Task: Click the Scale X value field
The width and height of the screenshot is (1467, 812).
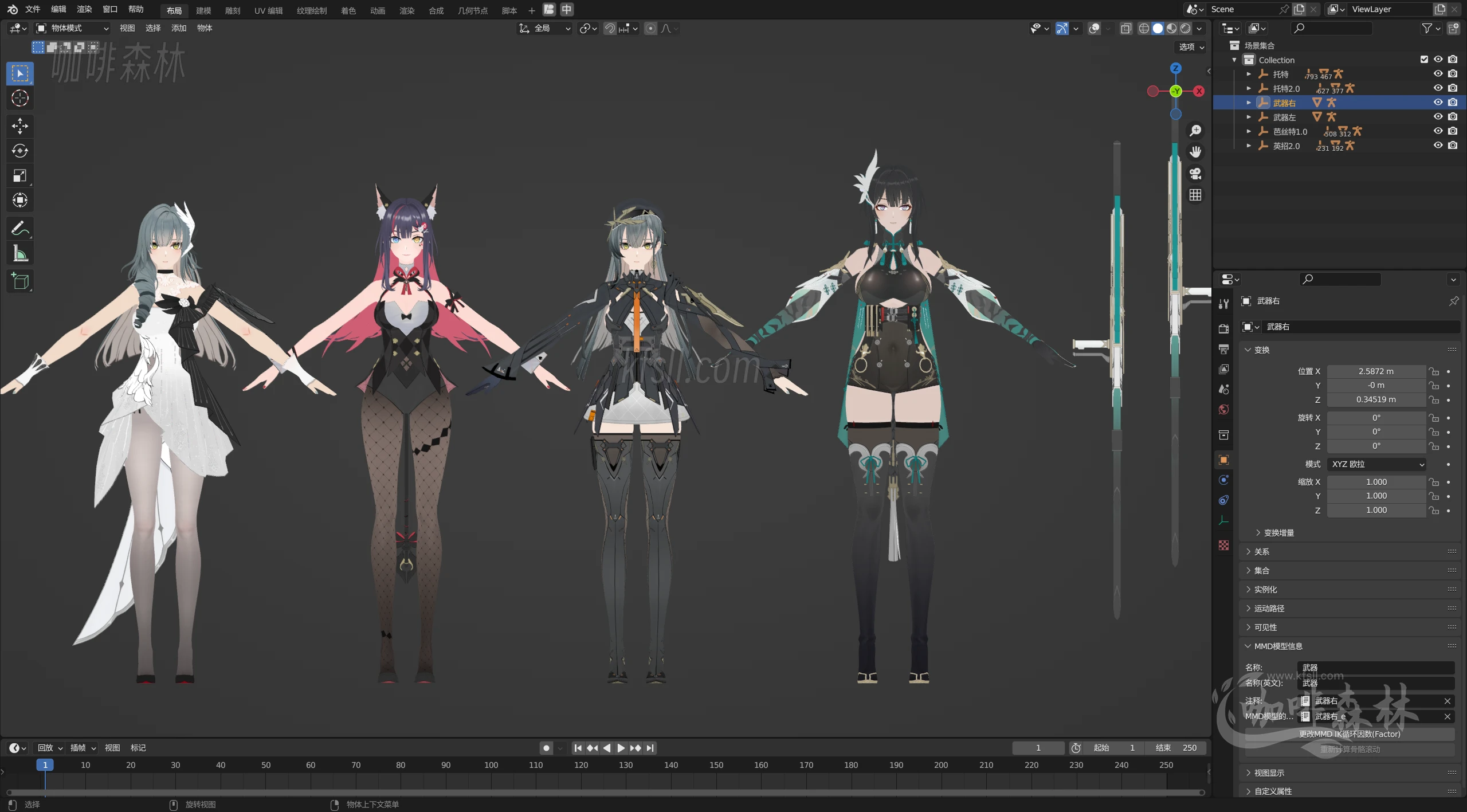Action: tap(1376, 482)
